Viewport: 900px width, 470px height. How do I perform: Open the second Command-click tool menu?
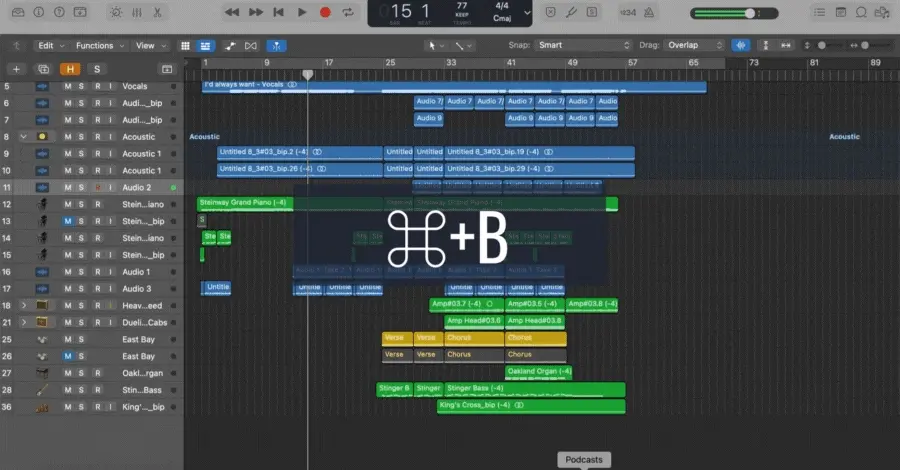[x=464, y=45]
